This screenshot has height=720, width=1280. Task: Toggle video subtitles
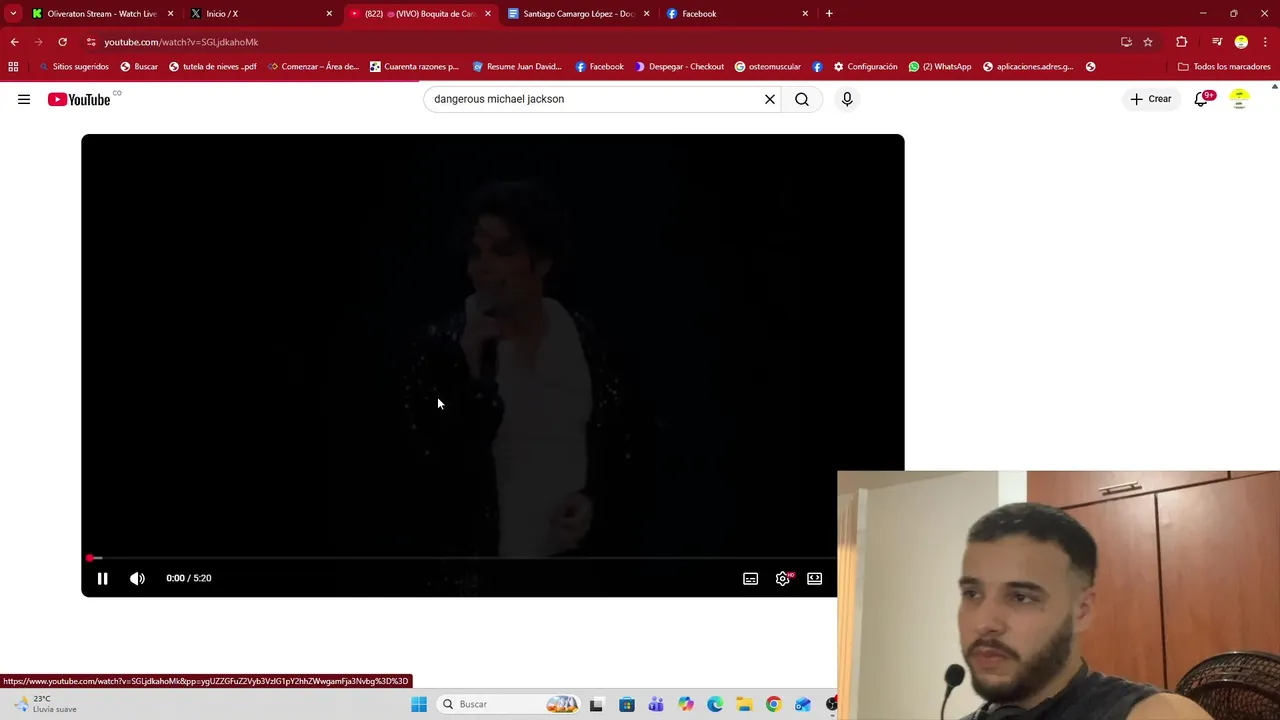tap(751, 578)
